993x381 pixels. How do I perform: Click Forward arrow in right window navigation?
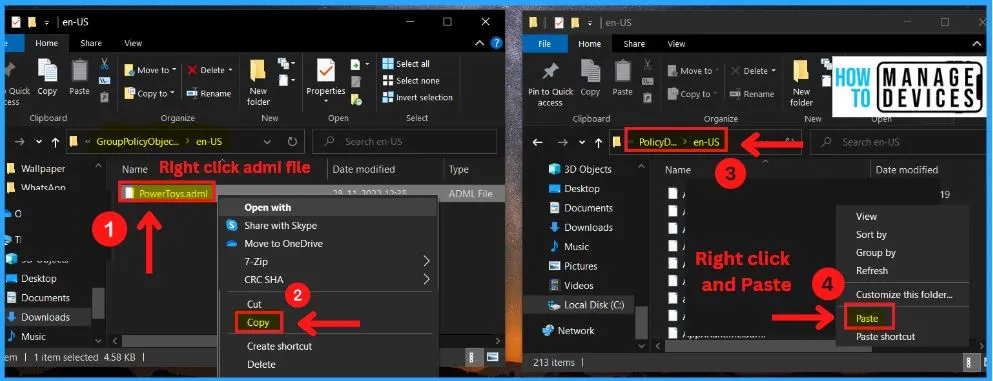(562, 142)
